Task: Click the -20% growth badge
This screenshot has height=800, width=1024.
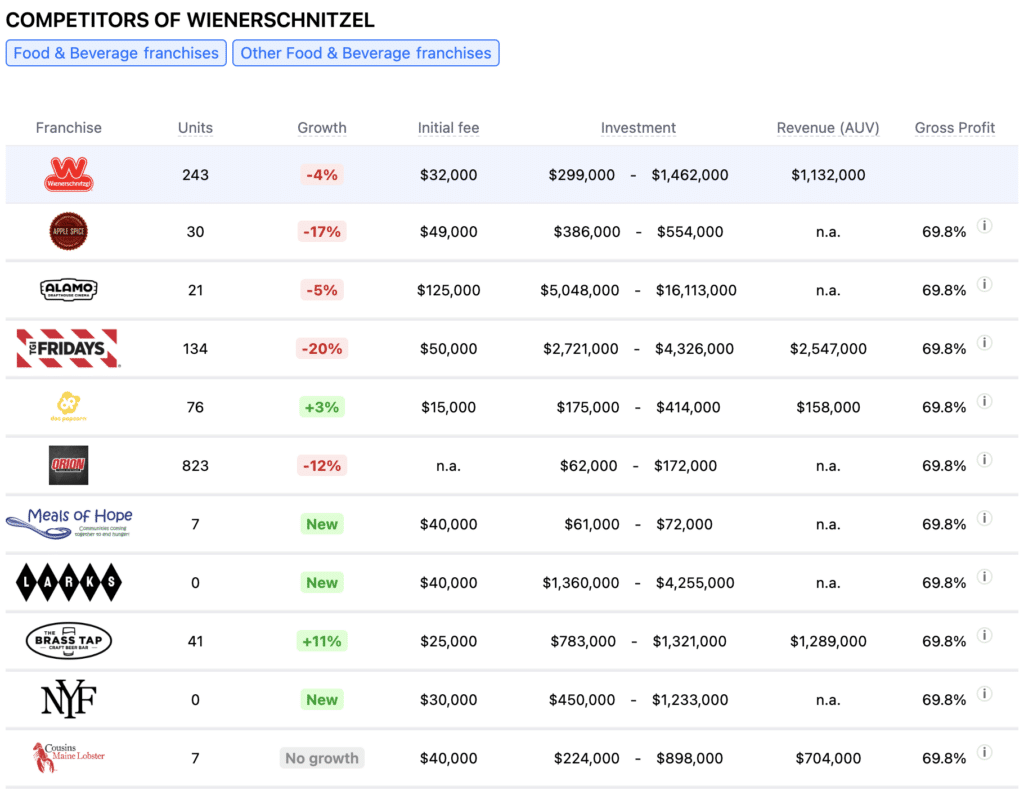Action: pos(322,349)
